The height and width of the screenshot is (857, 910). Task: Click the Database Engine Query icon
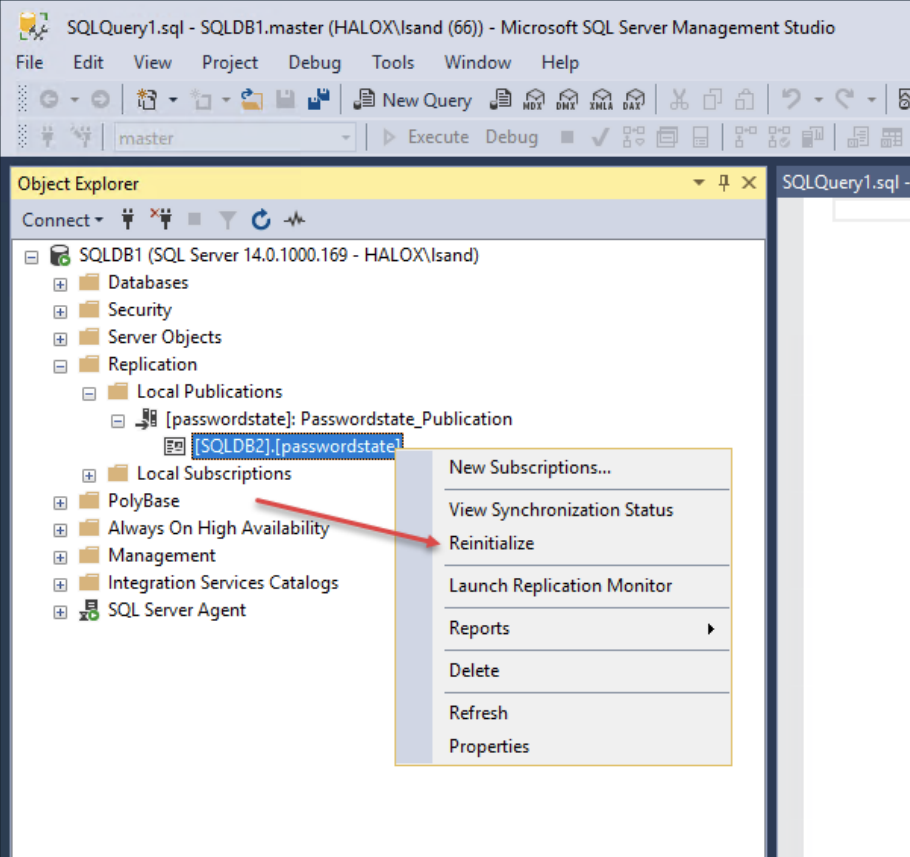500,100
